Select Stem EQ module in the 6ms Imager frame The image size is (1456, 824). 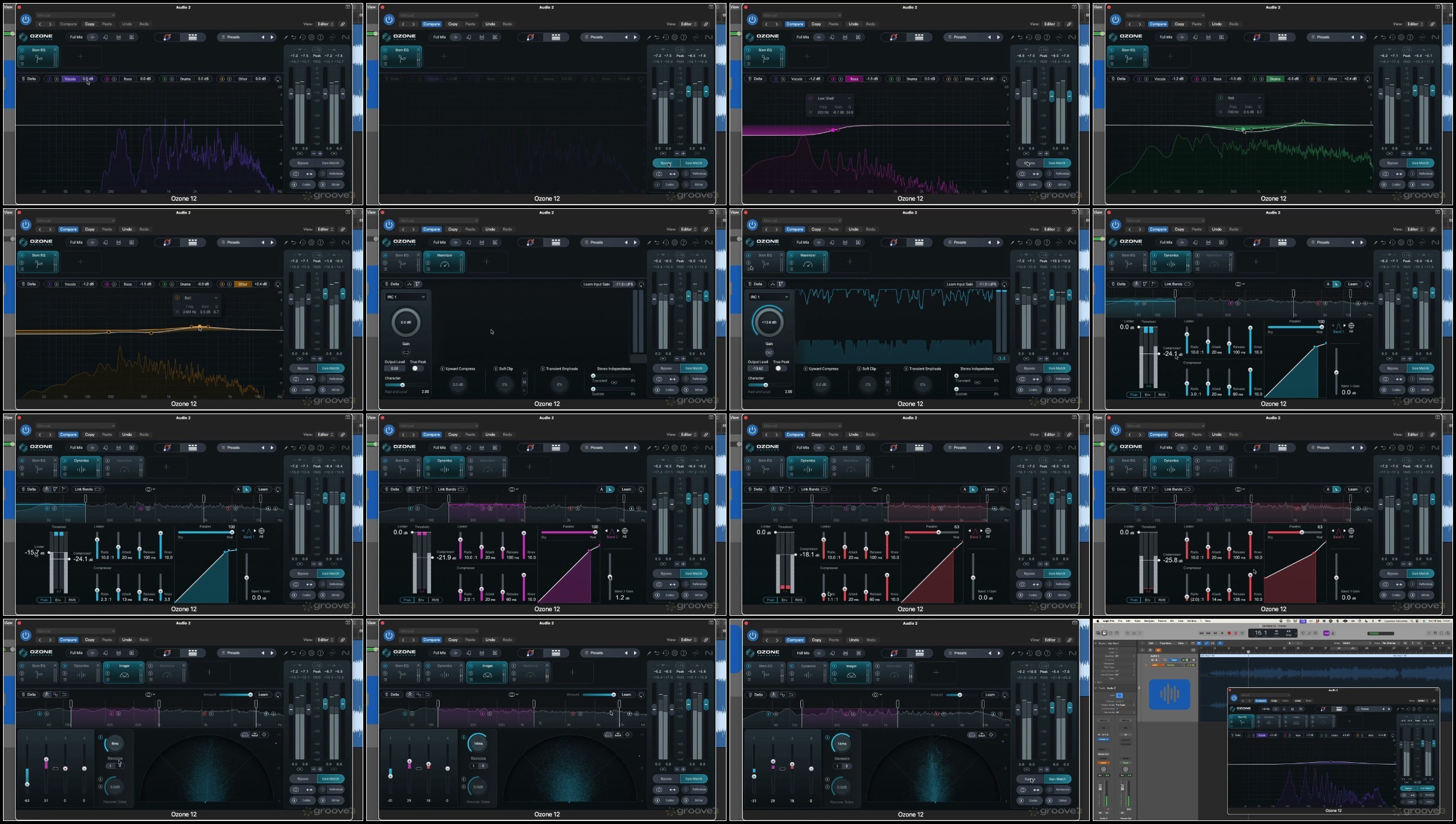coord(38,672)
